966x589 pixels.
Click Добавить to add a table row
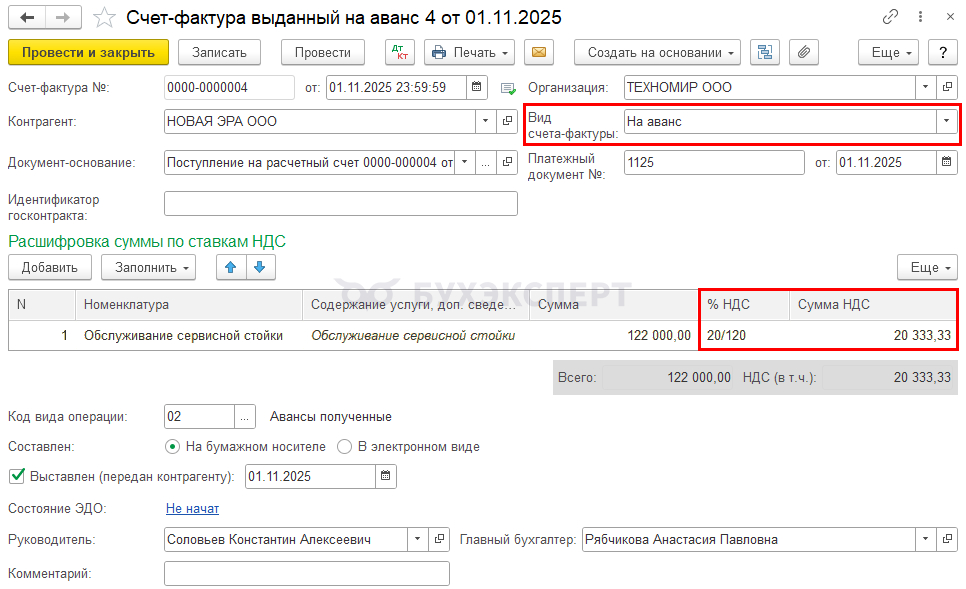(x=50, y=267)
